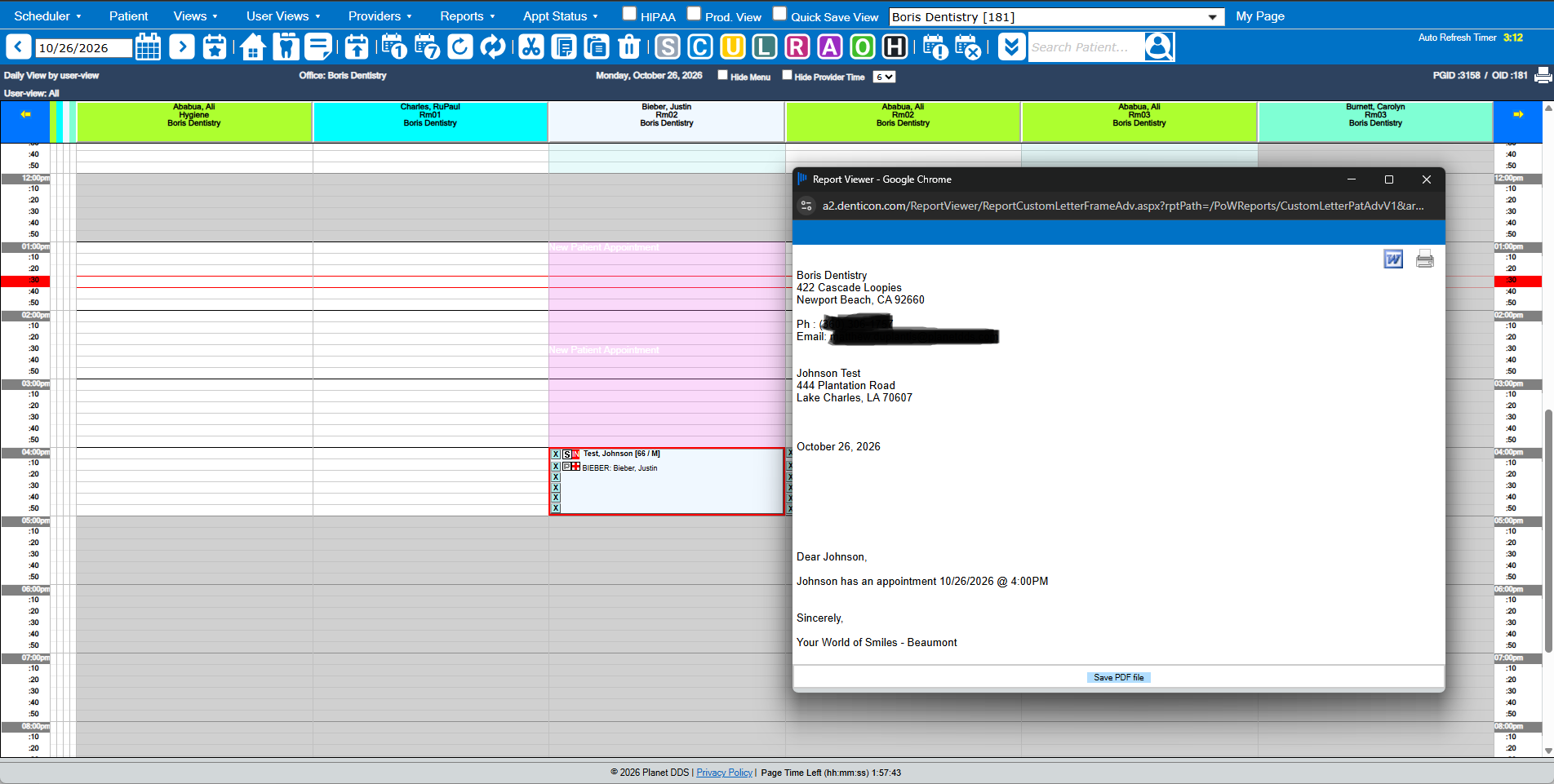Open the Appt Status dropdown menu

pyautogui.click(x=560, y=16)
